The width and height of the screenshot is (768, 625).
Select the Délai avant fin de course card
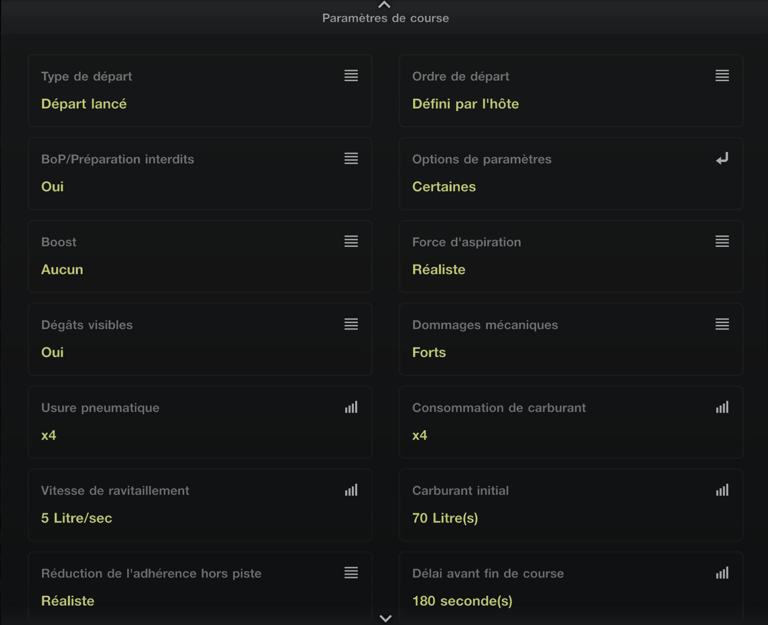(570, 587)
